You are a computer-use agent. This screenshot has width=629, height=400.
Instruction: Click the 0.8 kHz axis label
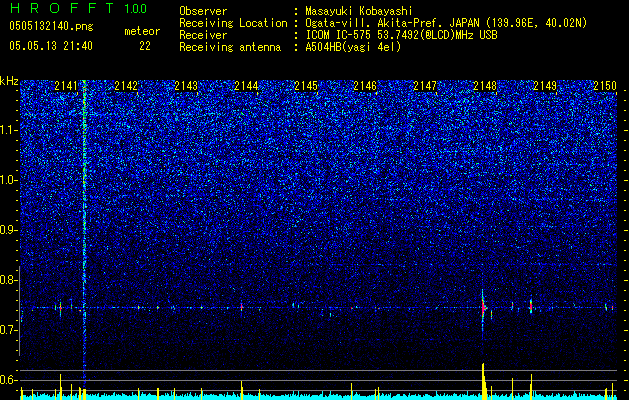(8, 280)
